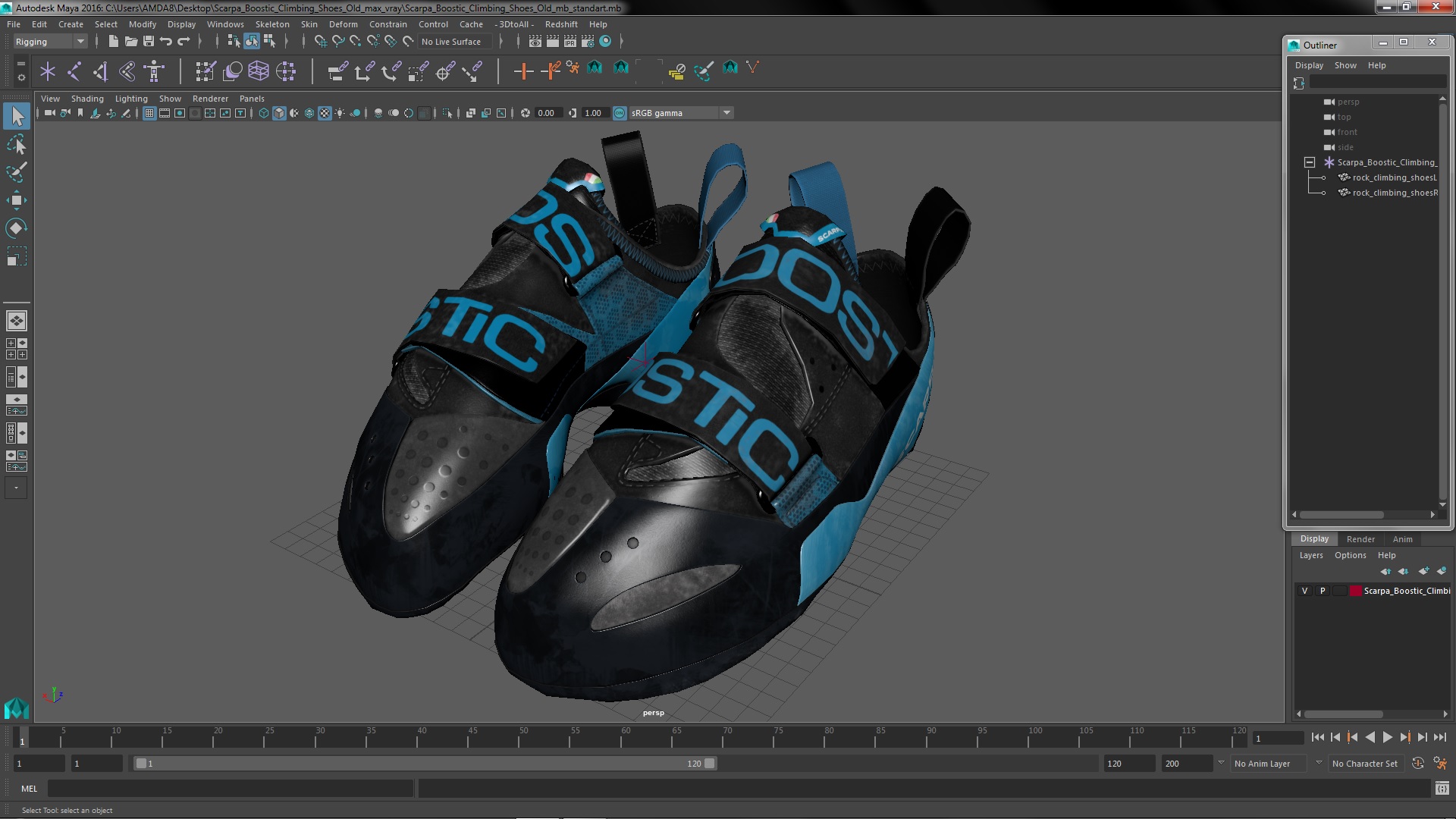
Task: Activate the Rotate tool
Action: (x=17, y=228)
